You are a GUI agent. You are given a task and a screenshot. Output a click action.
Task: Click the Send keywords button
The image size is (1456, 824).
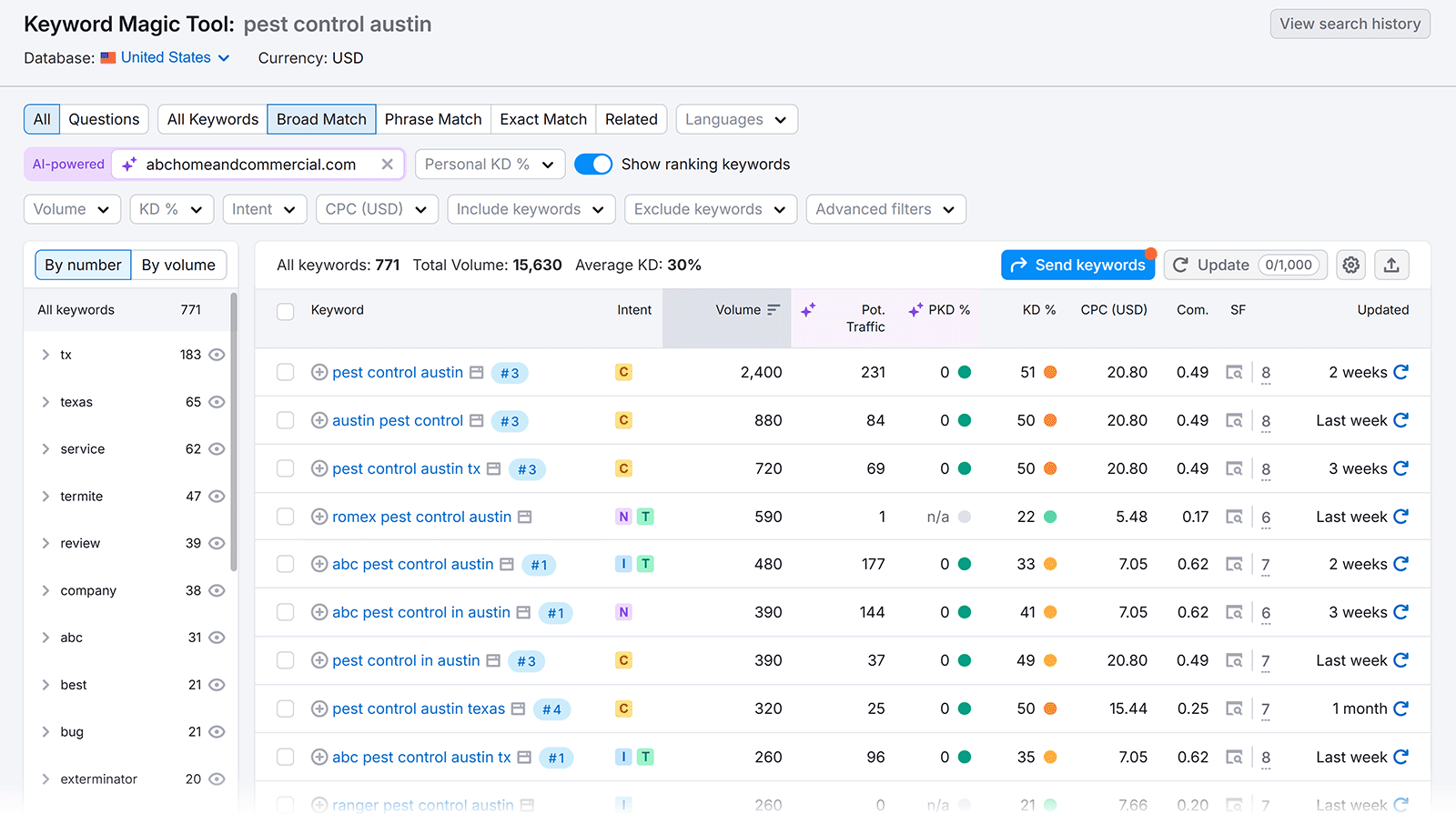pyautogui.click(x=1078, y=265)
